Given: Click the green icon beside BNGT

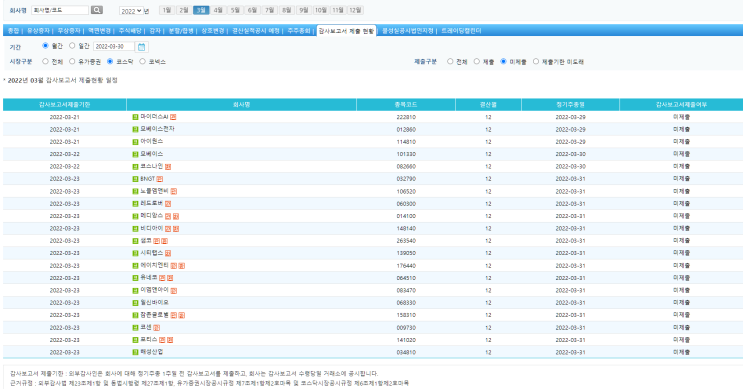Looking at the screenshot, I should [135, 179].
